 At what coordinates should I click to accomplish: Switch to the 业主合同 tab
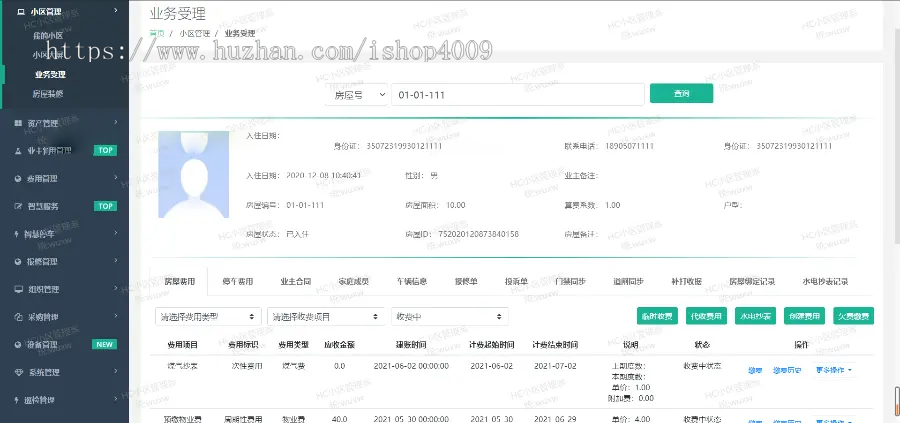click(296, 282)
